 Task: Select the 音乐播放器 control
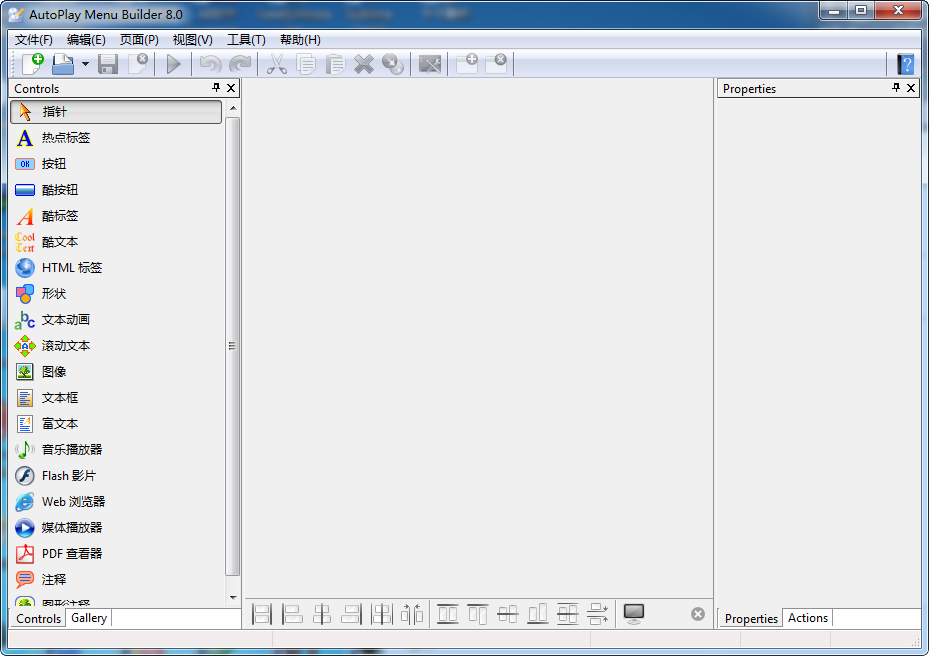click(116, 450)
